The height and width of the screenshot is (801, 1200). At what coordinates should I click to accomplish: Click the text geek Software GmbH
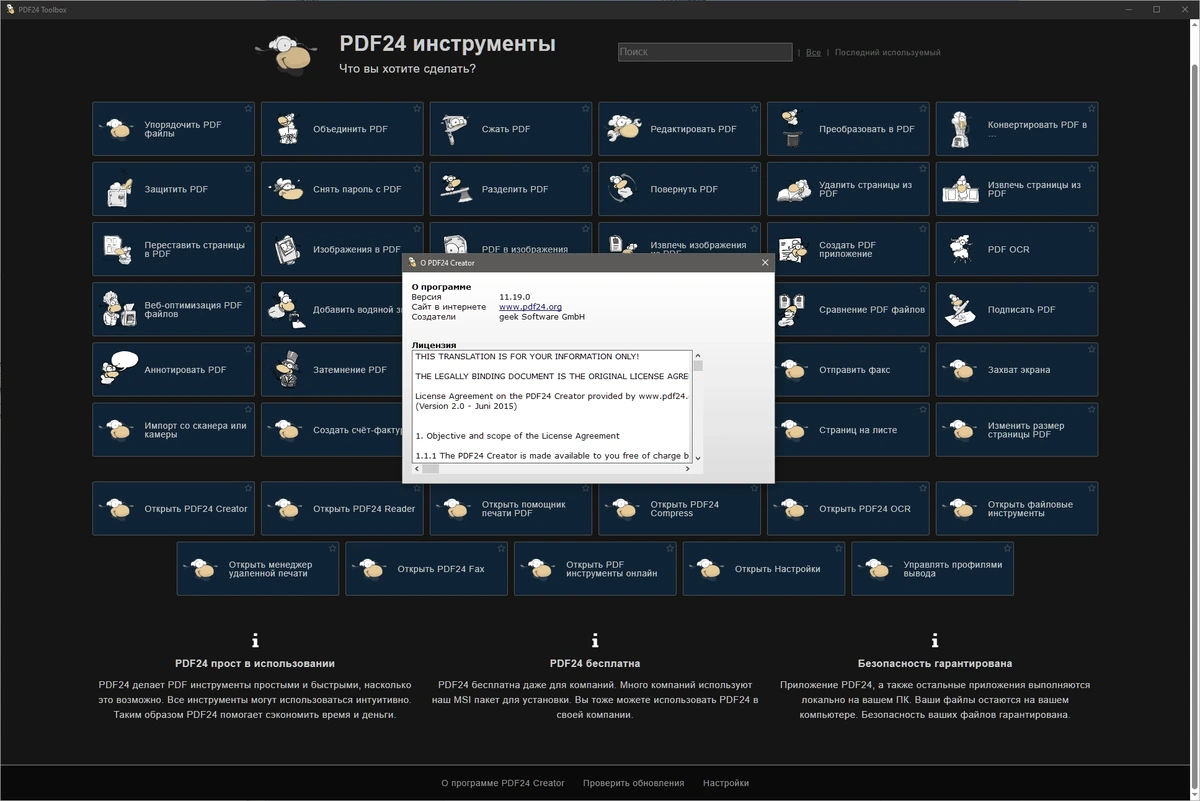542,317
